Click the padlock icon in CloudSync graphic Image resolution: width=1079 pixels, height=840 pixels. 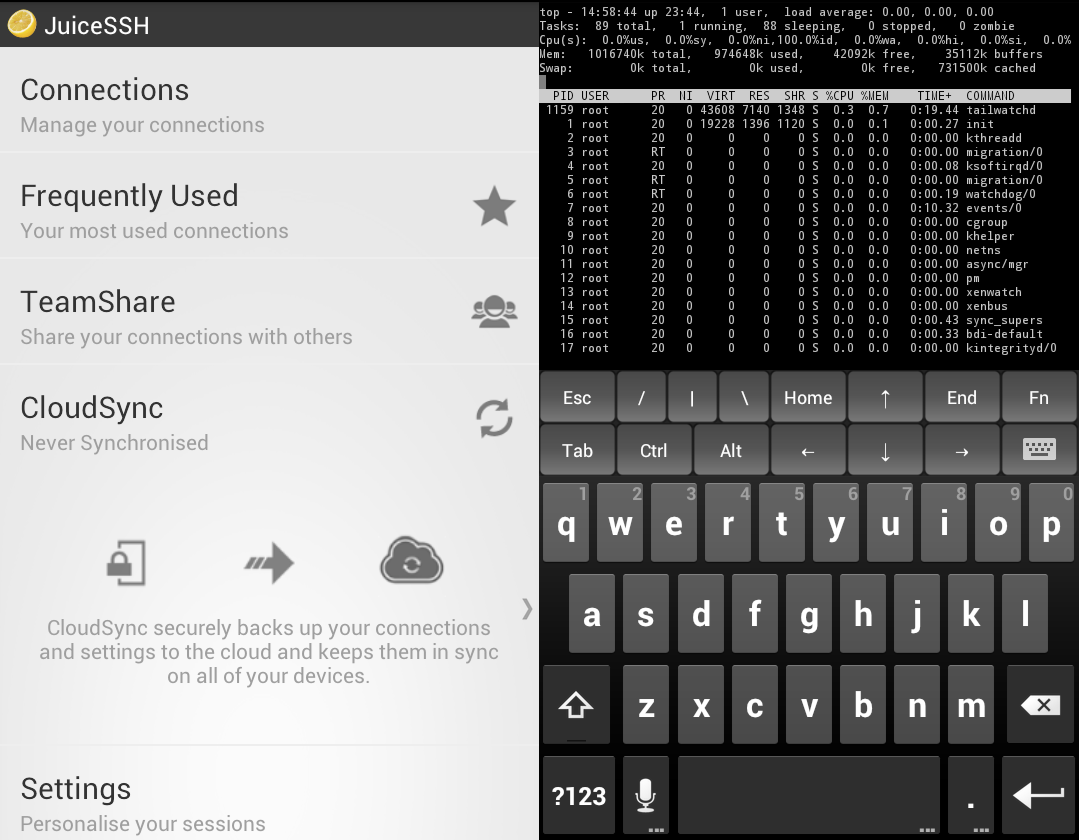point(128,562)
